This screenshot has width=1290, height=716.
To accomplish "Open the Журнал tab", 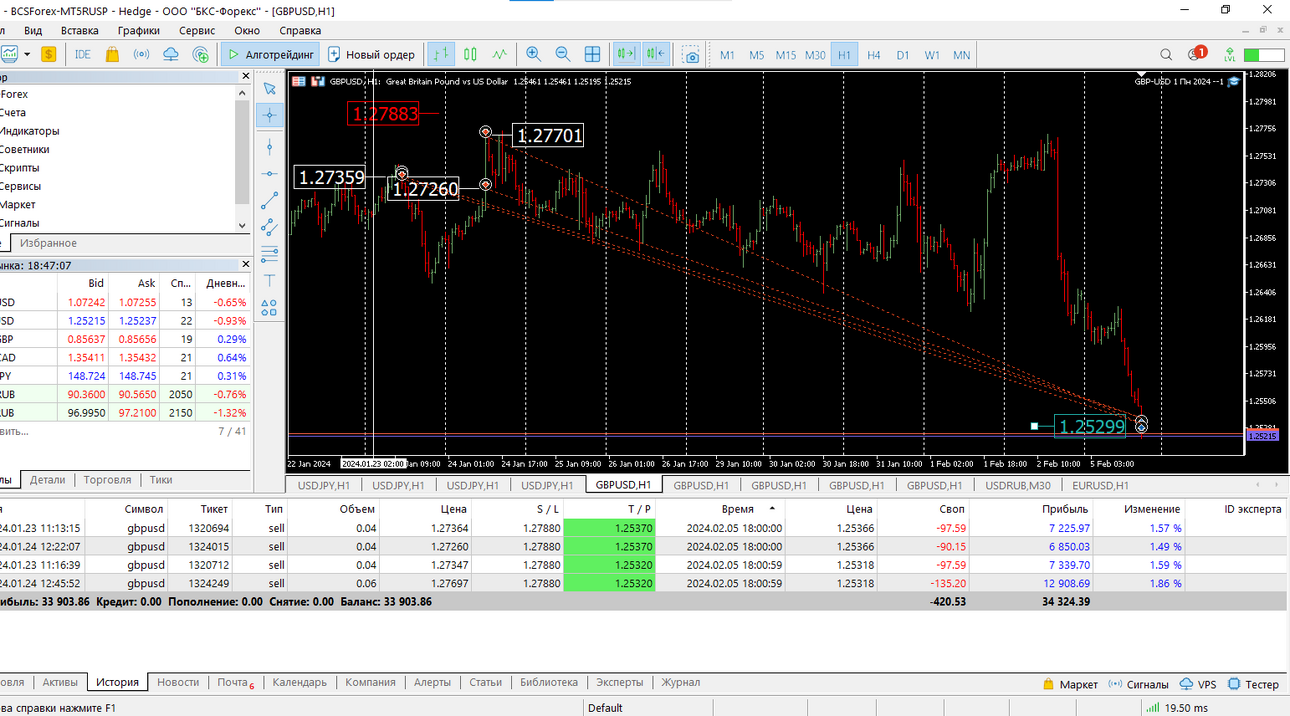I will 680,683.
